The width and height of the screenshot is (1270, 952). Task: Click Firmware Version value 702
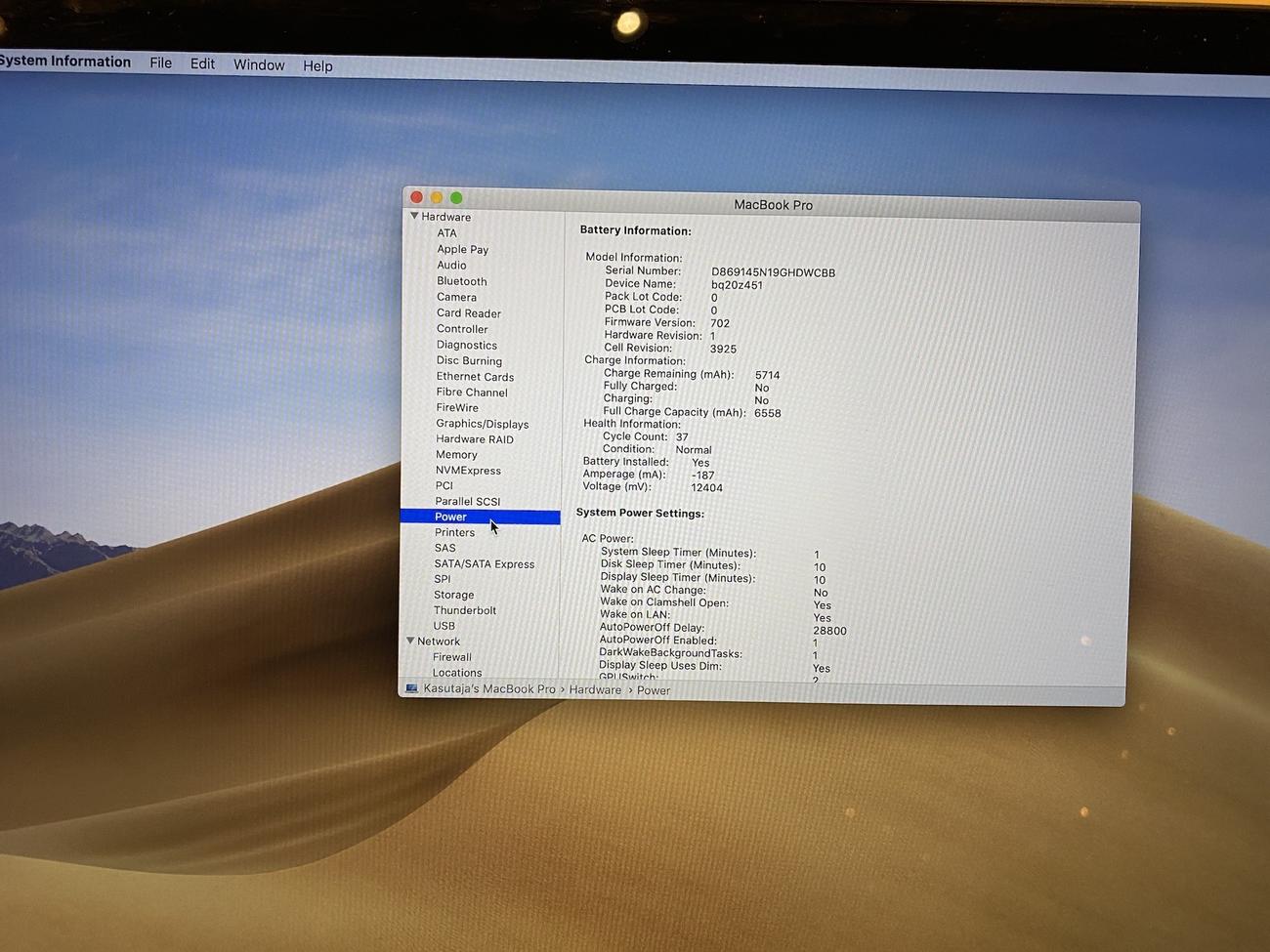pos(720,323)
